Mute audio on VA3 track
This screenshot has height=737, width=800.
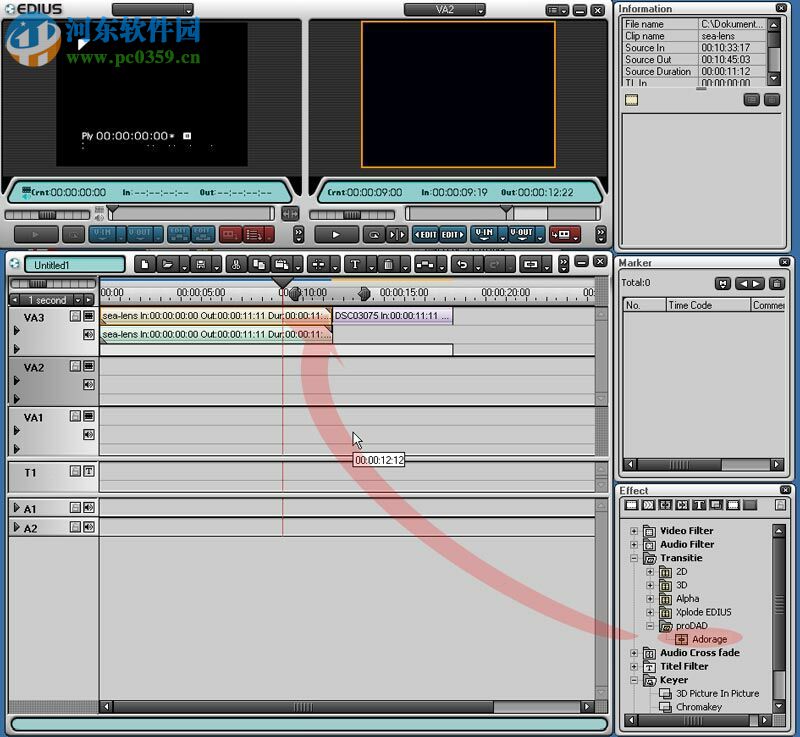[89, 335]
